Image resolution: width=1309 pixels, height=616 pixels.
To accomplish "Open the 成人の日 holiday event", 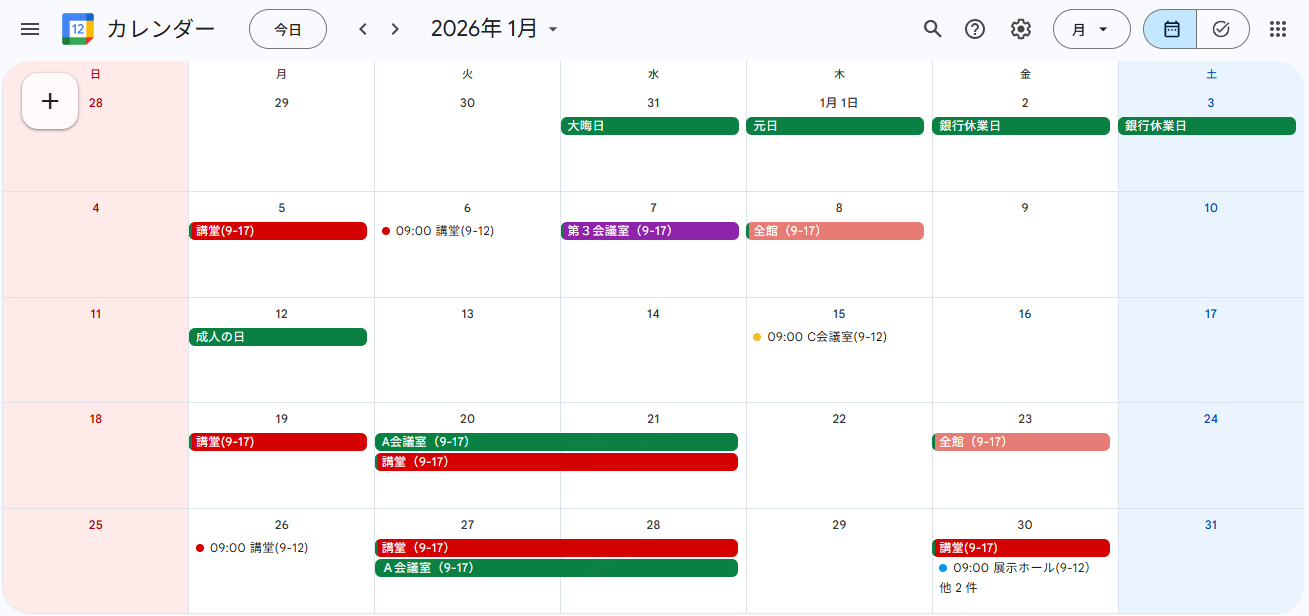I will point(278,337).
